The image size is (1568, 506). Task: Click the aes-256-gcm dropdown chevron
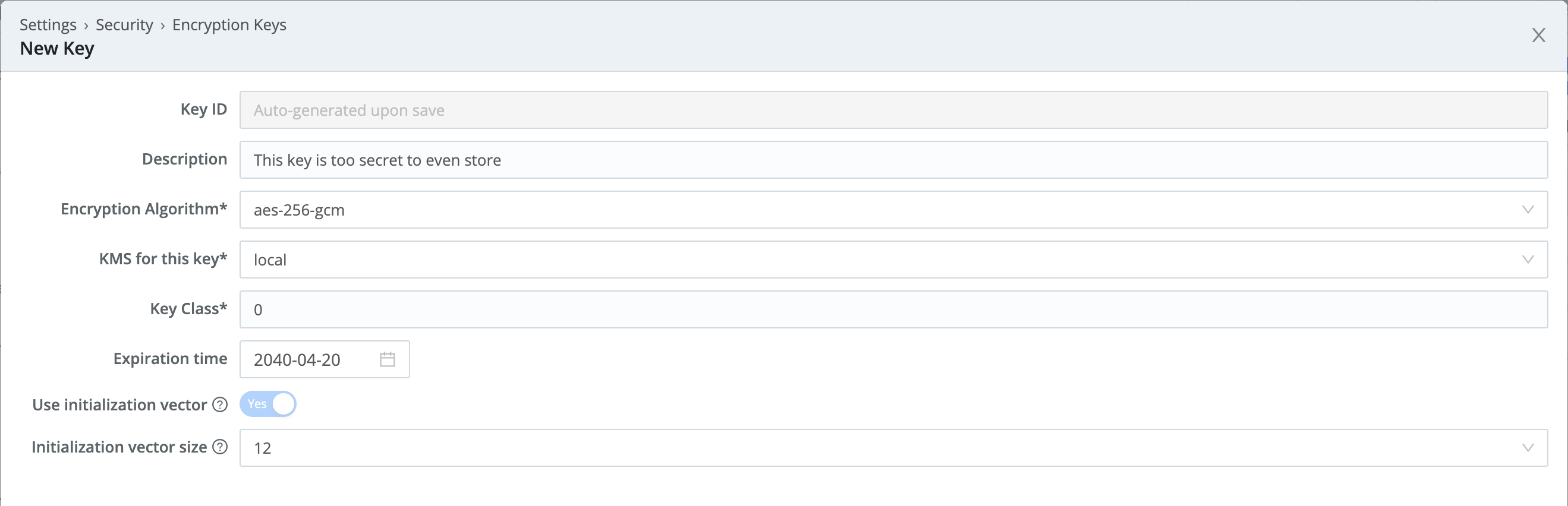[x=1528, y=210]
